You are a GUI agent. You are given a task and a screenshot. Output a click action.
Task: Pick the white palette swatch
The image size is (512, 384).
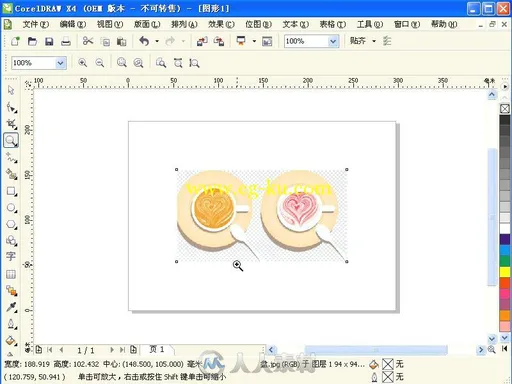point(505,228)
